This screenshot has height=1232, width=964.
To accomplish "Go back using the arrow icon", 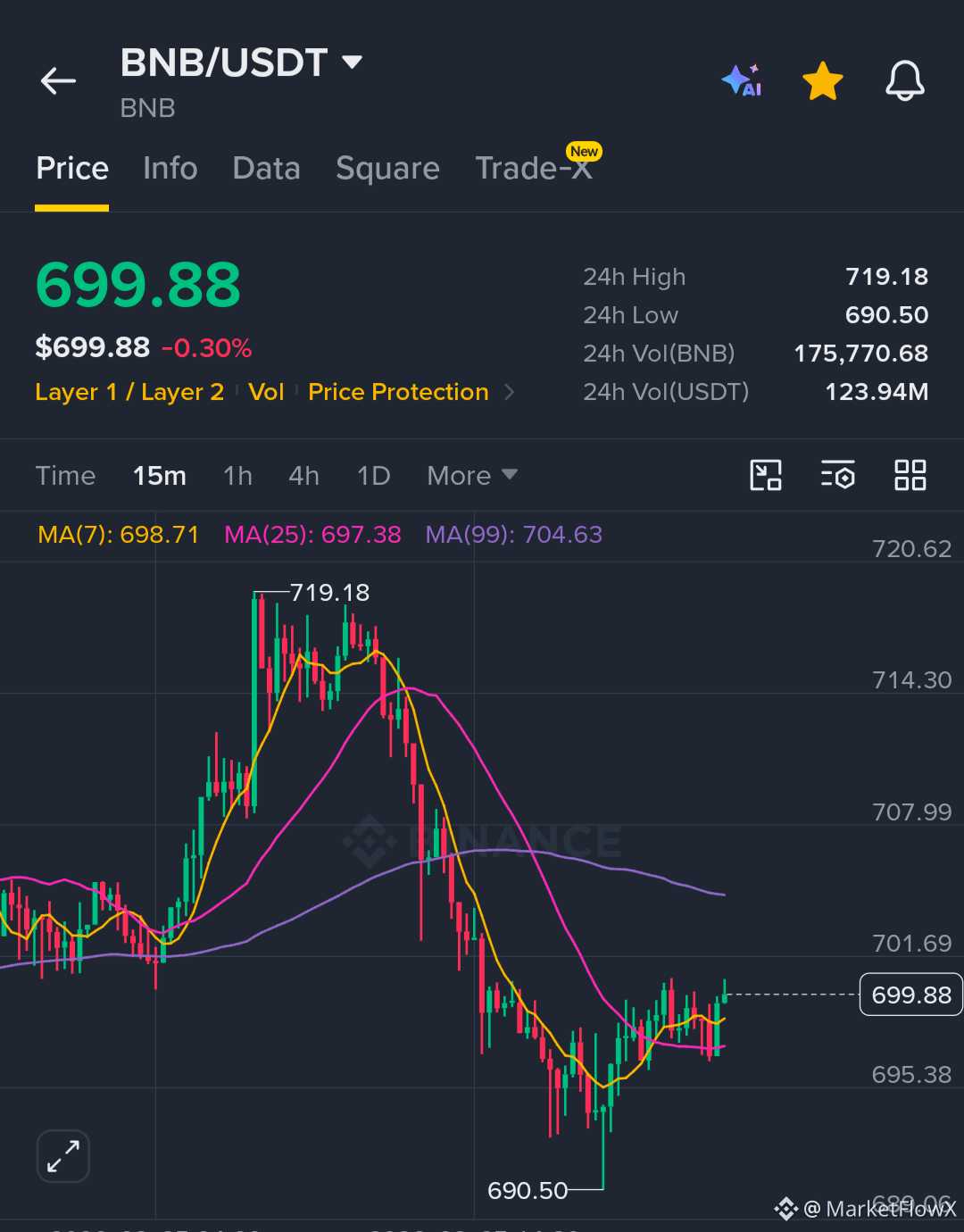I will [59, 81].
